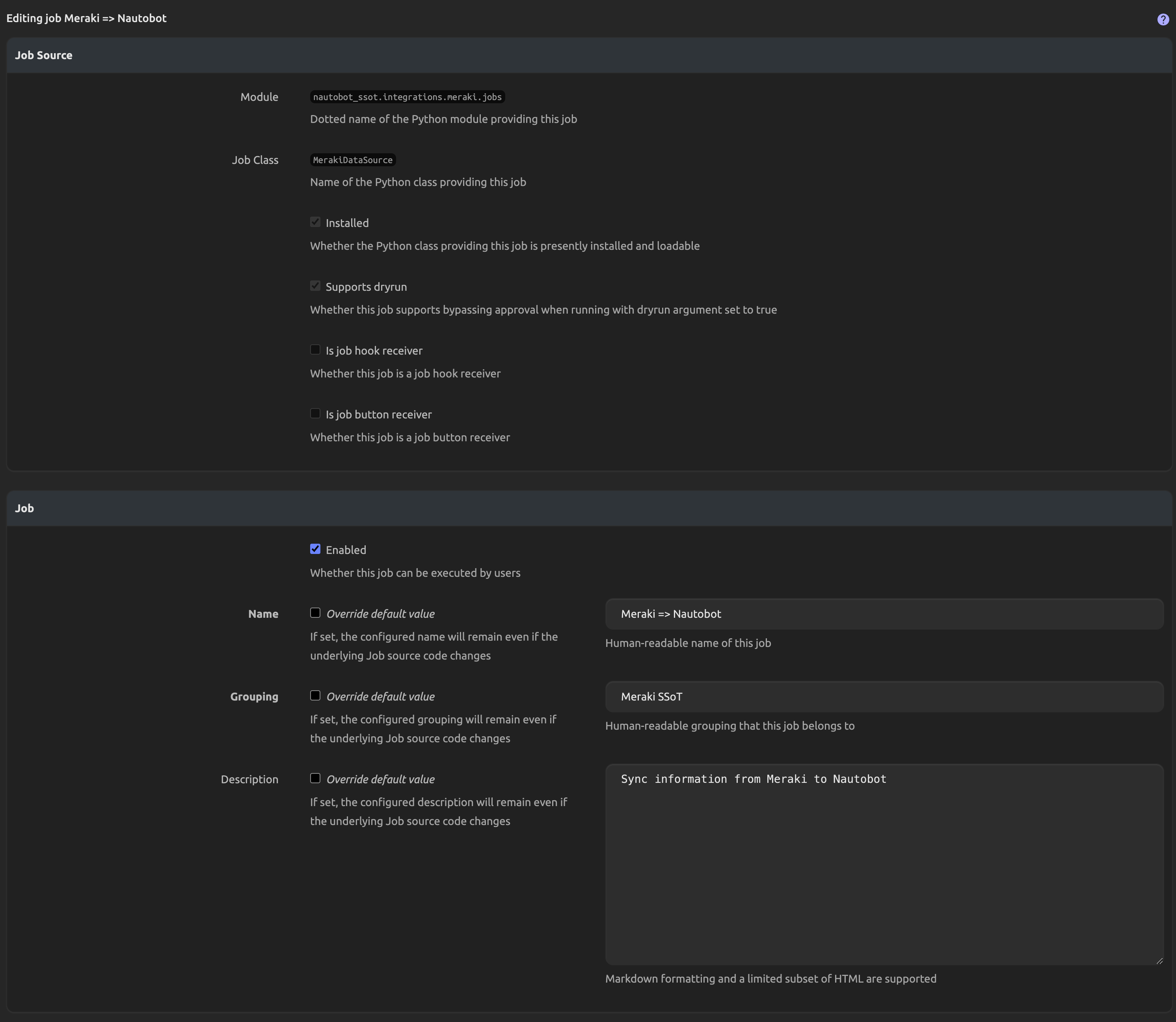Enable Override default value for Grouping
Image resolution: width=1176 pixels, height=1022 pixels.
pos(315,695)
